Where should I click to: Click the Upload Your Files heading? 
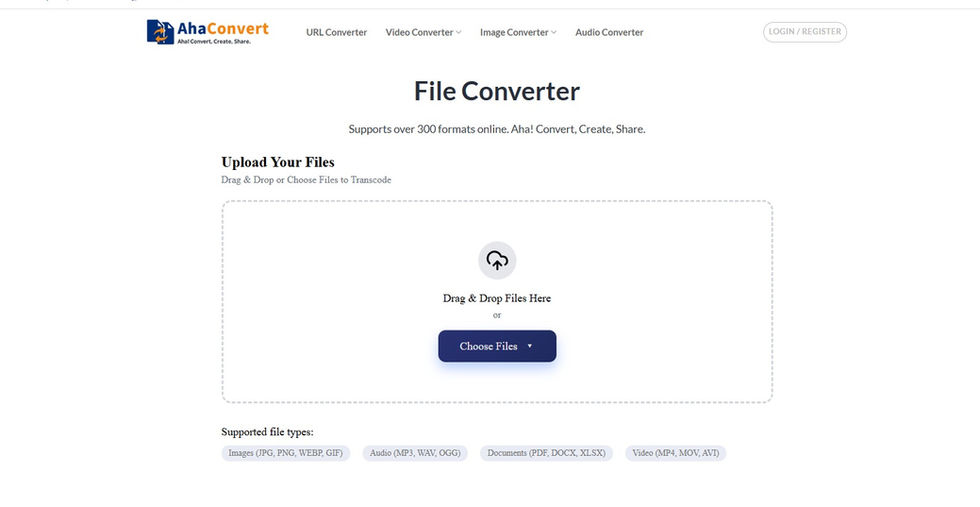[278, 162]
